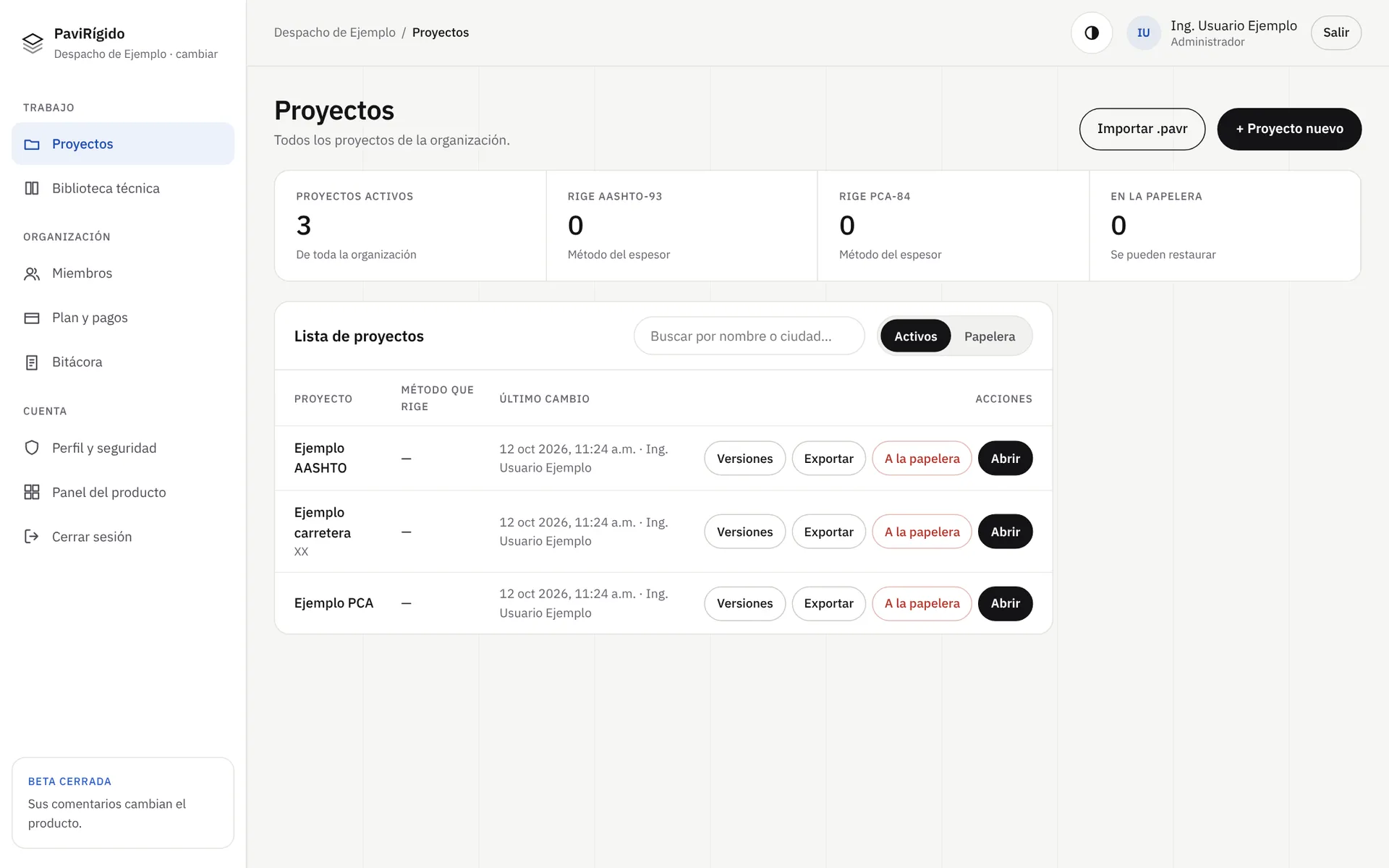Open Plan y pagos page
The image size is (1389, 868).
tap(123, 318)
